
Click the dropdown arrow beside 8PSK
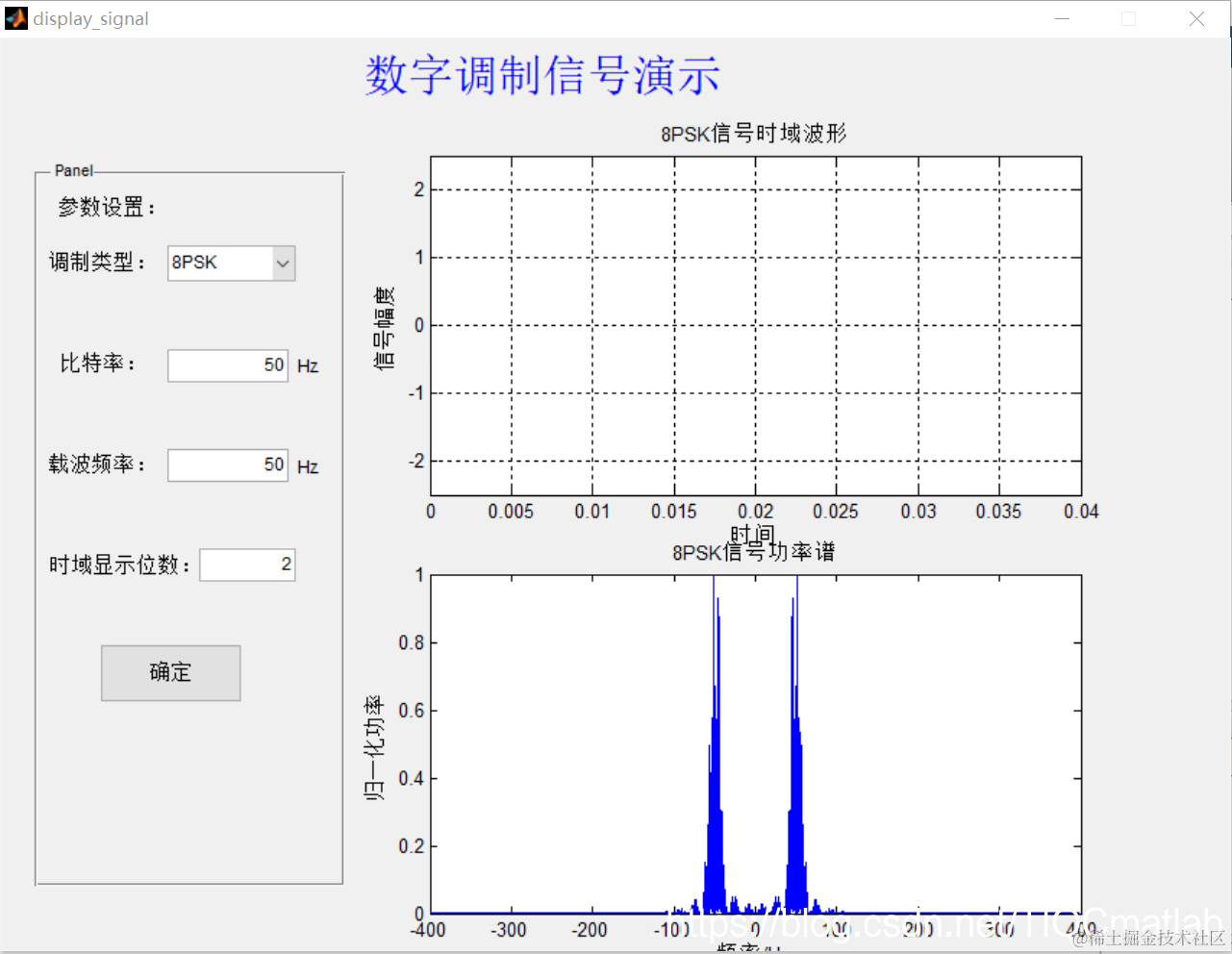pyautogui.click(x=283, y=264)
